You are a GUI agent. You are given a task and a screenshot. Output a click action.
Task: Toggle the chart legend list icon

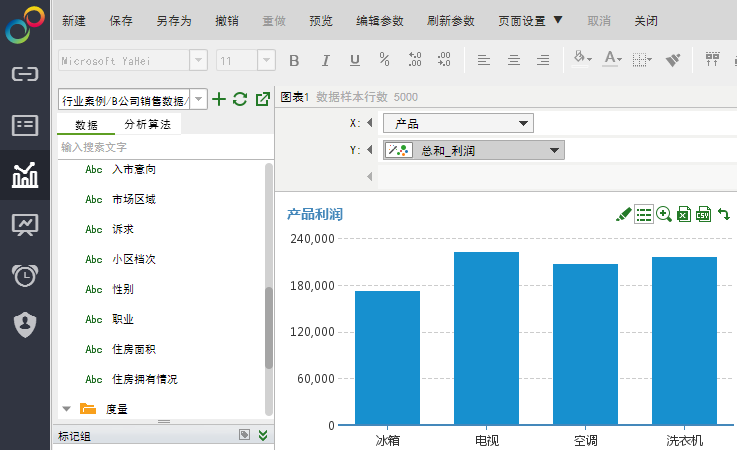click(644, 214)
